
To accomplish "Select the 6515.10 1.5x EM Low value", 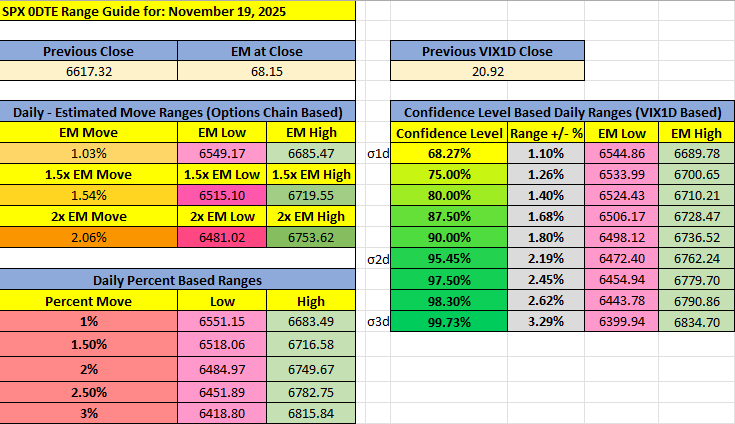I will click(222, 195).
